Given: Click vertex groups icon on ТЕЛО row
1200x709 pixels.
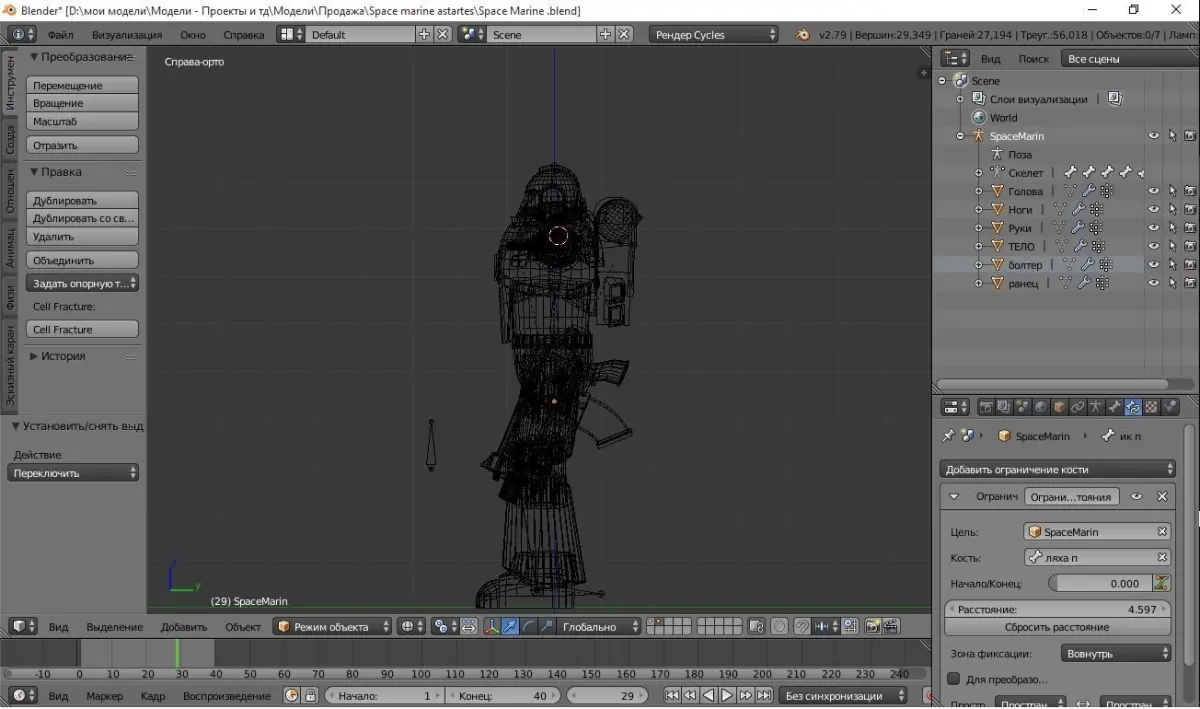Looking at the screenshot, I should [1097, 246].
